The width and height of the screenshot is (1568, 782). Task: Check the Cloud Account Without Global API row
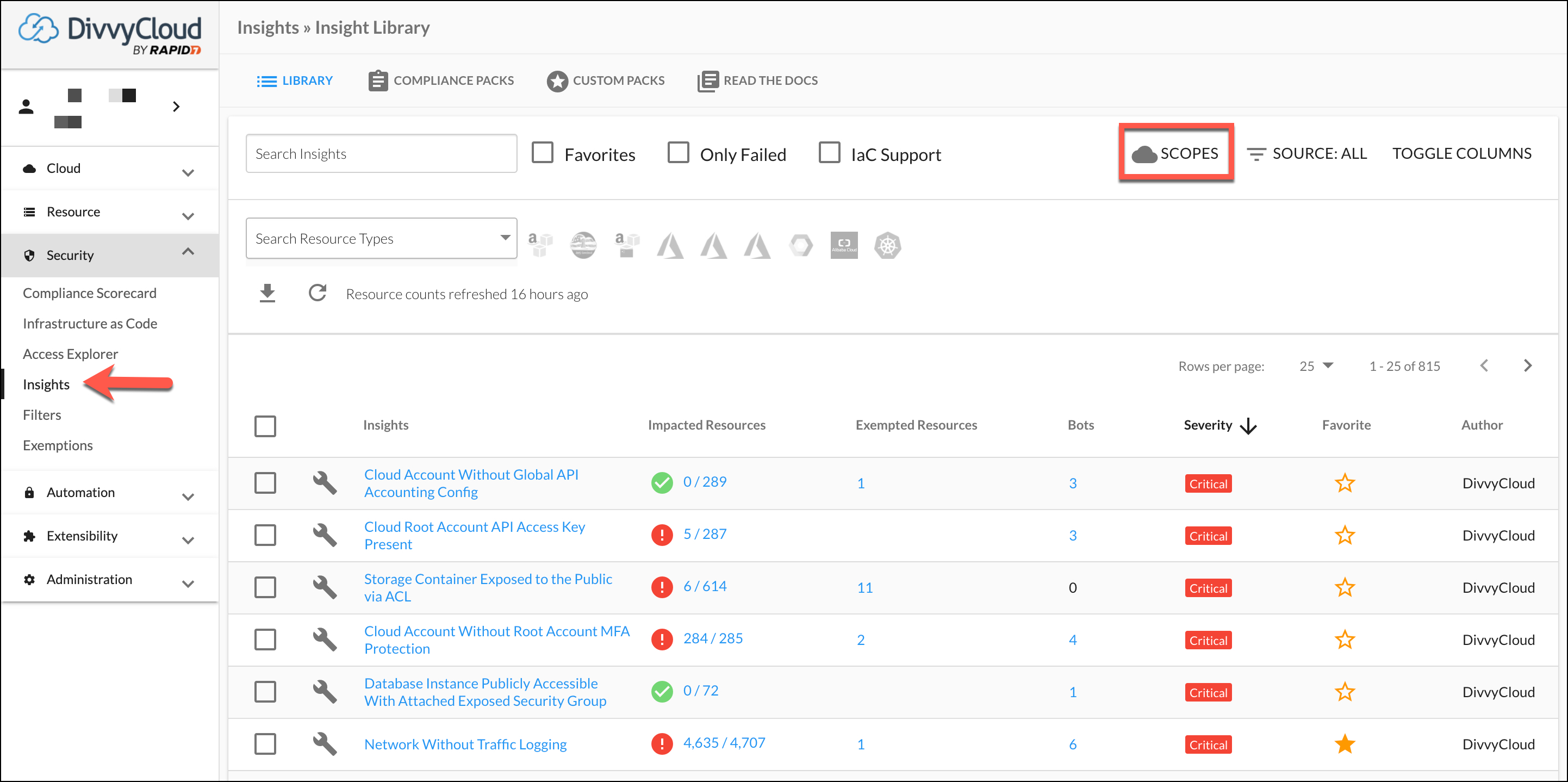point(265,483)
